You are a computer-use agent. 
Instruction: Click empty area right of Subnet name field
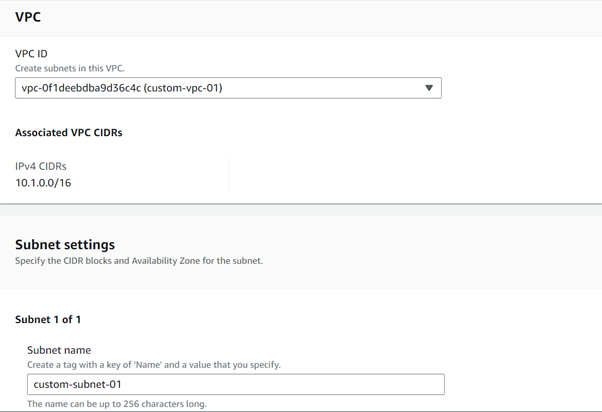(522, 384)
